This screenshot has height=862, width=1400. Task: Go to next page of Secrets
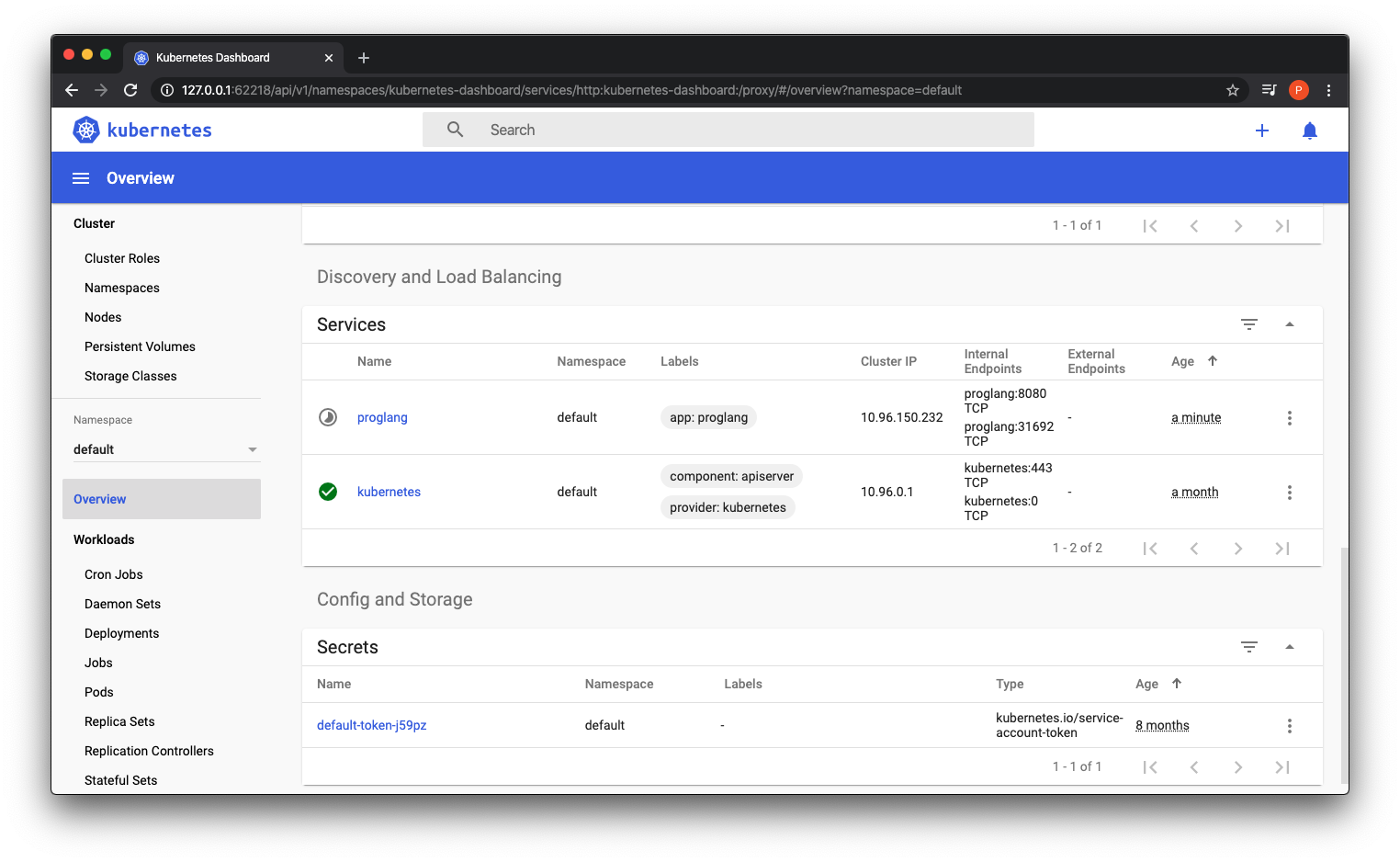[x=1238, y=767]
